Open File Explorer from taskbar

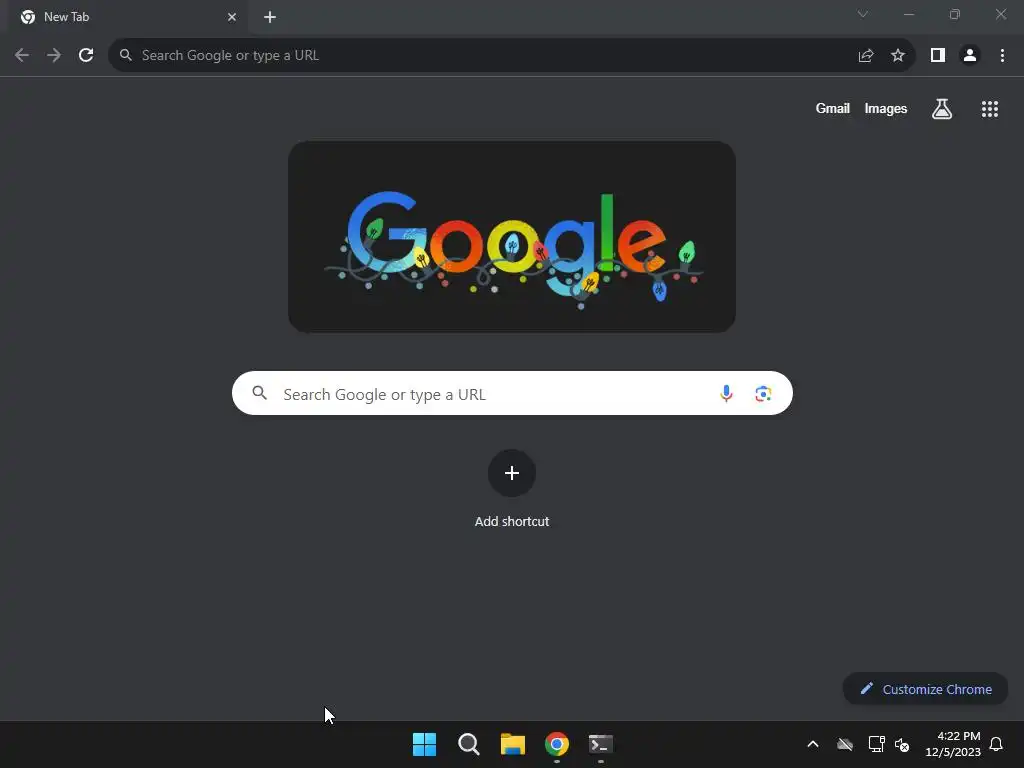(513, 744)
